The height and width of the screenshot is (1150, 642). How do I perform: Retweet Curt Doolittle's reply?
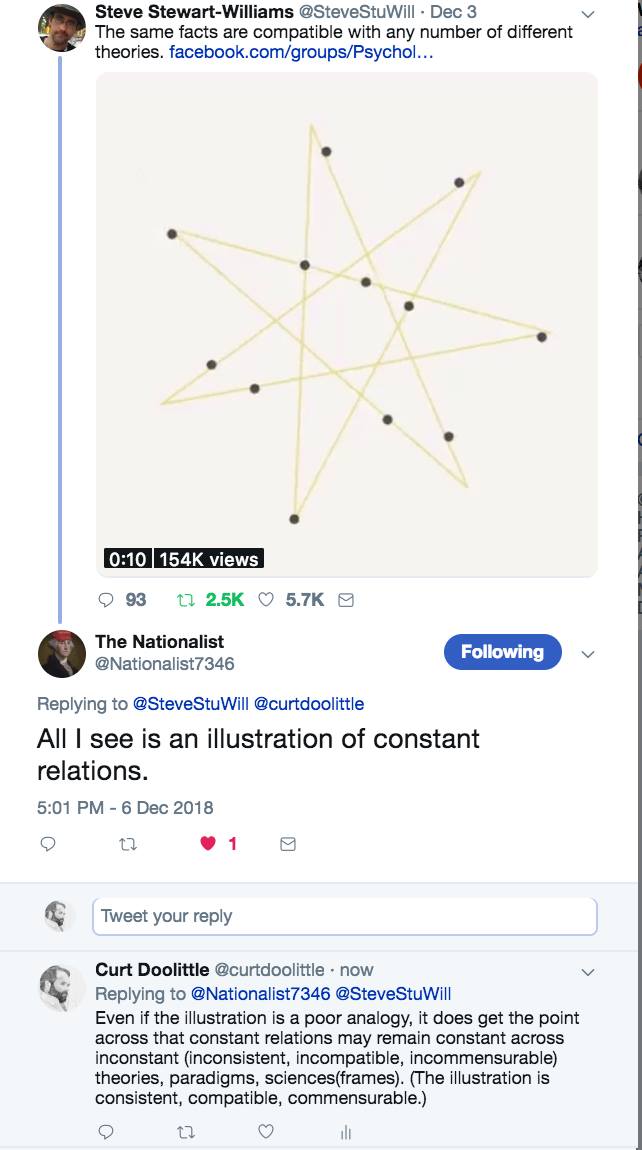186,1132
